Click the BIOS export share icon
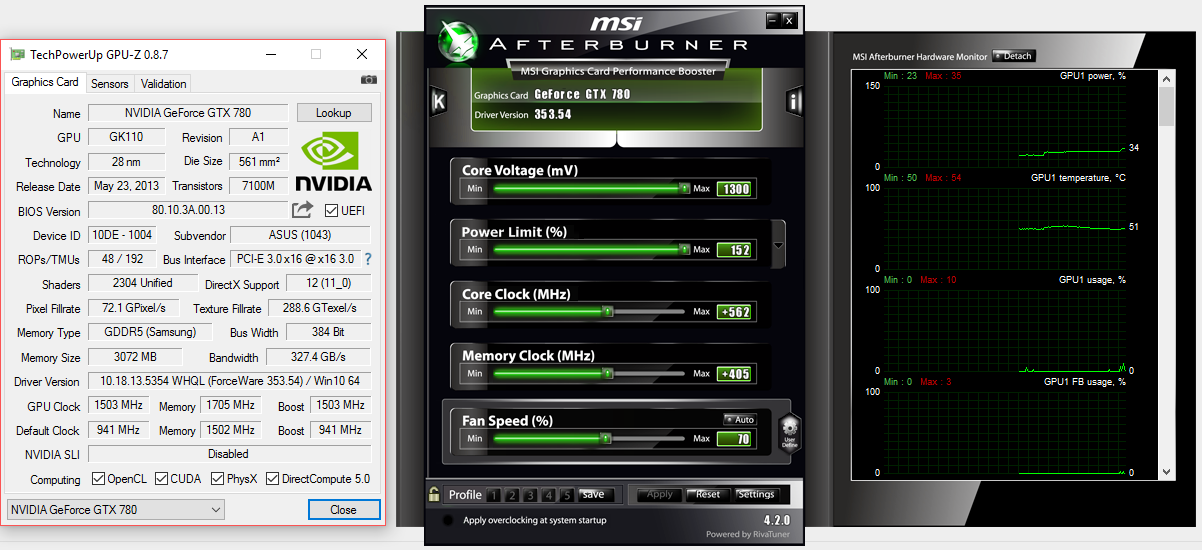This screenshot has width=1202, height=550. click(302, 210)
